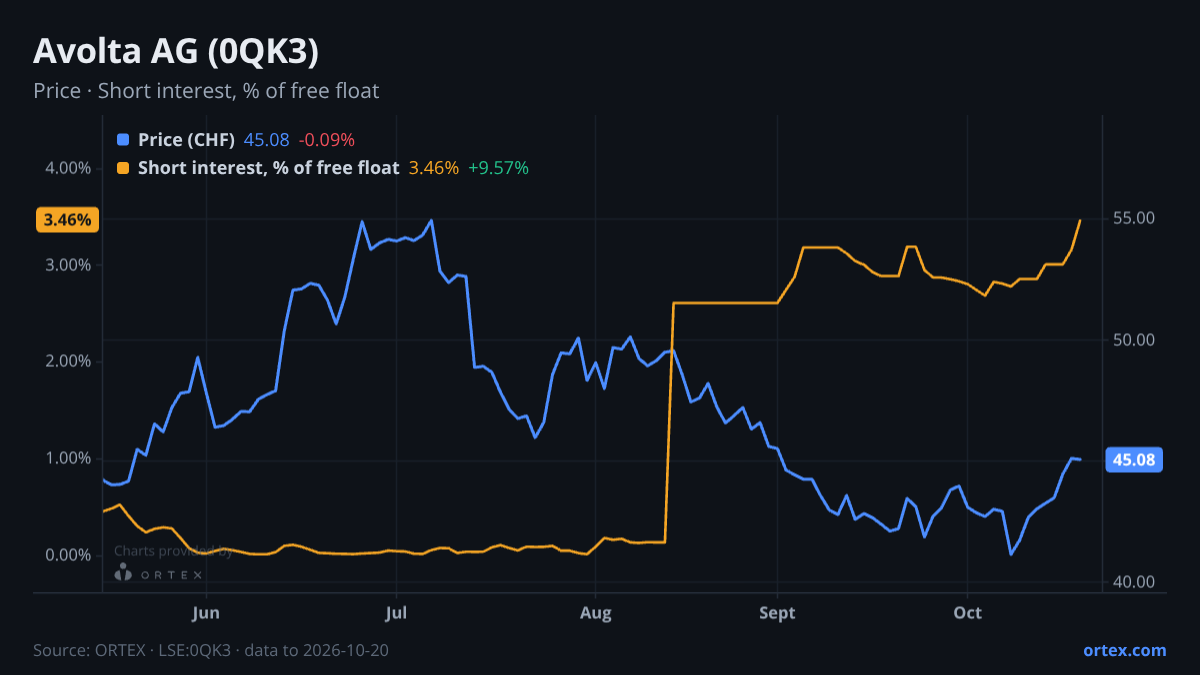Click the 2.00% left axis label
This screenshot has width=1200, height=675.
pos(69,361)
